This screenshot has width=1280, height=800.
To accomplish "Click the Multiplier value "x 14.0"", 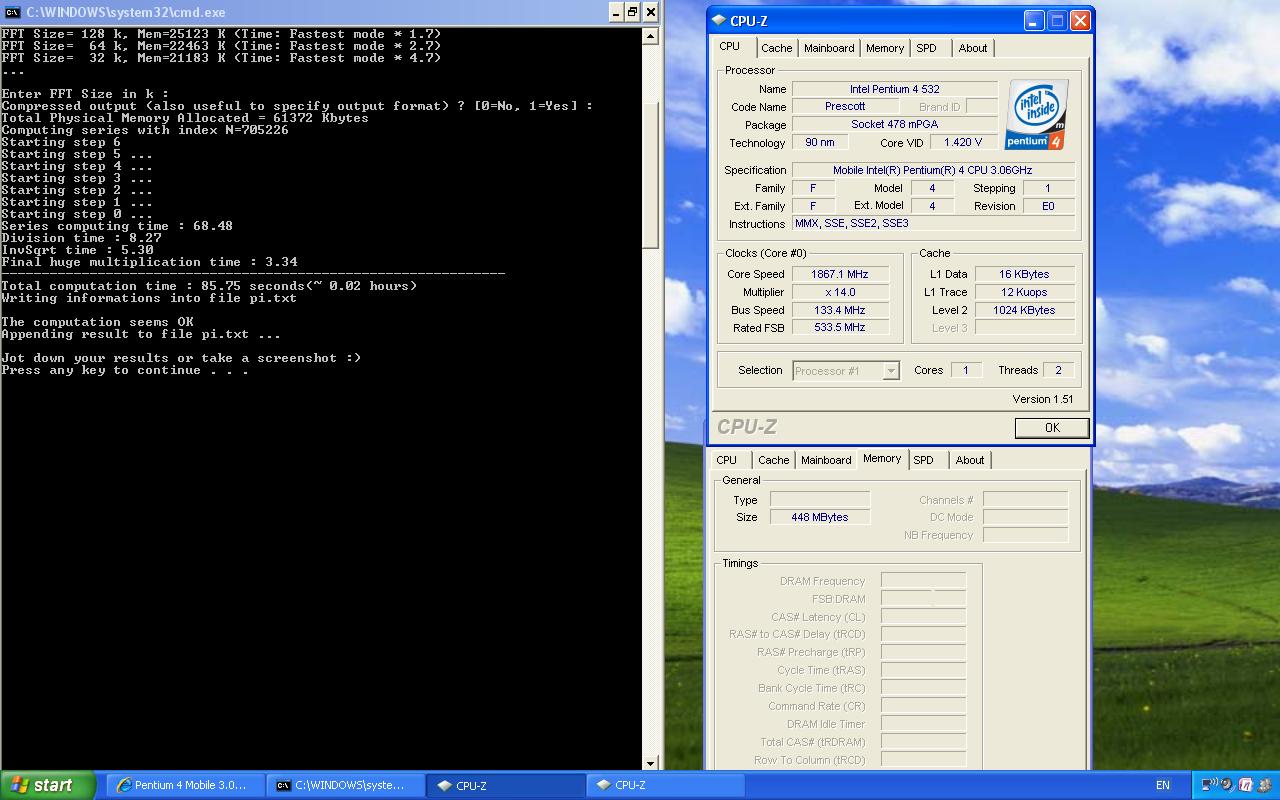I will click(840, 292).
